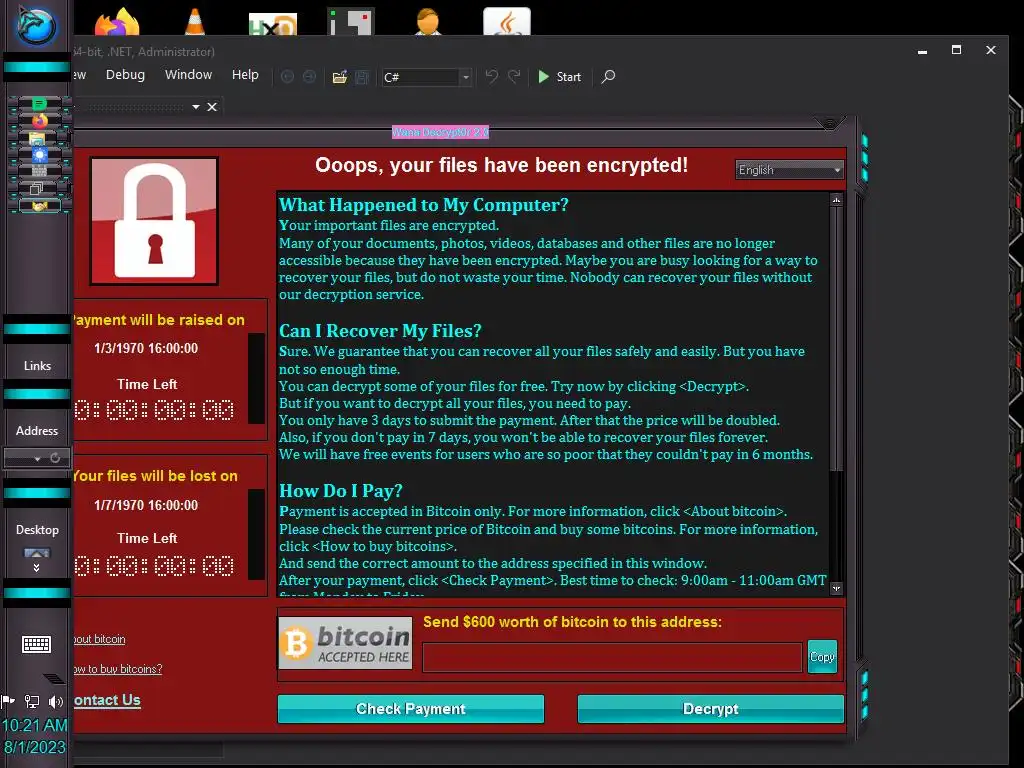This screenshot has width=1024, height=768.
Task: Open VLC traffic cone desktop icon
Action: pos(195,20)
